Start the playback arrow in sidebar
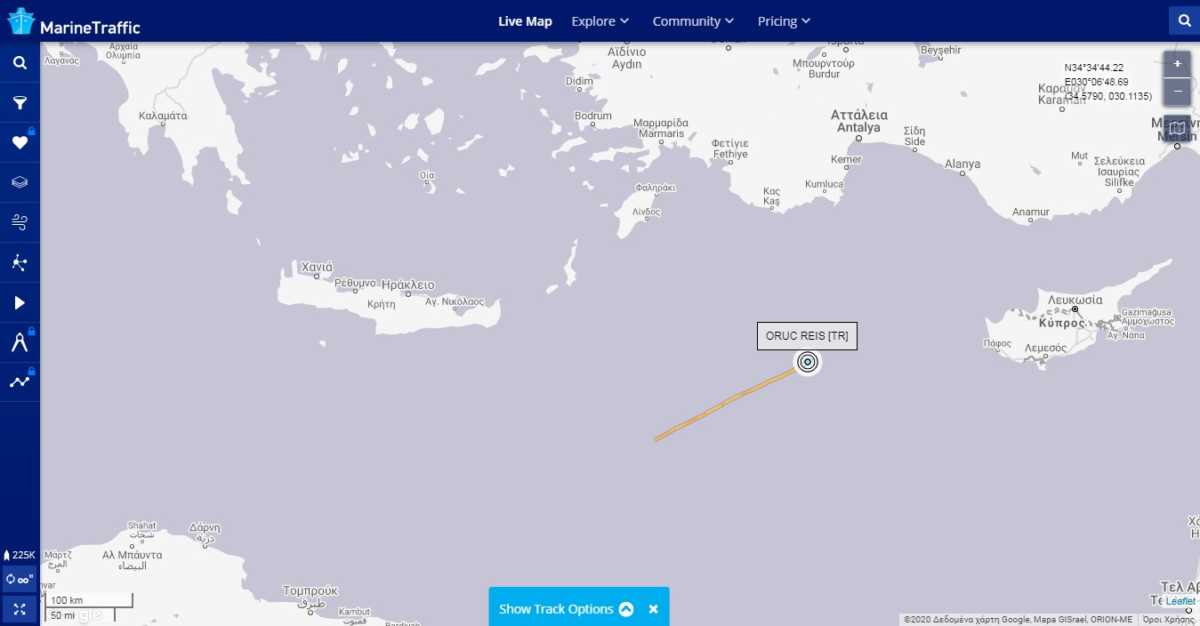Image resolution: width=1200 pixels, height=626 pixels. click(19, 302)
